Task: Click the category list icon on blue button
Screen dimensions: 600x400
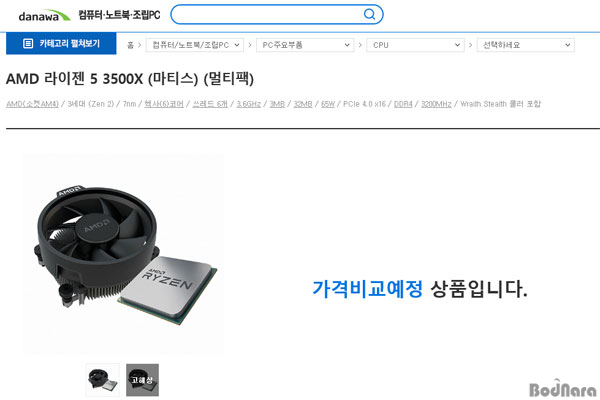Action: [28, 44]
